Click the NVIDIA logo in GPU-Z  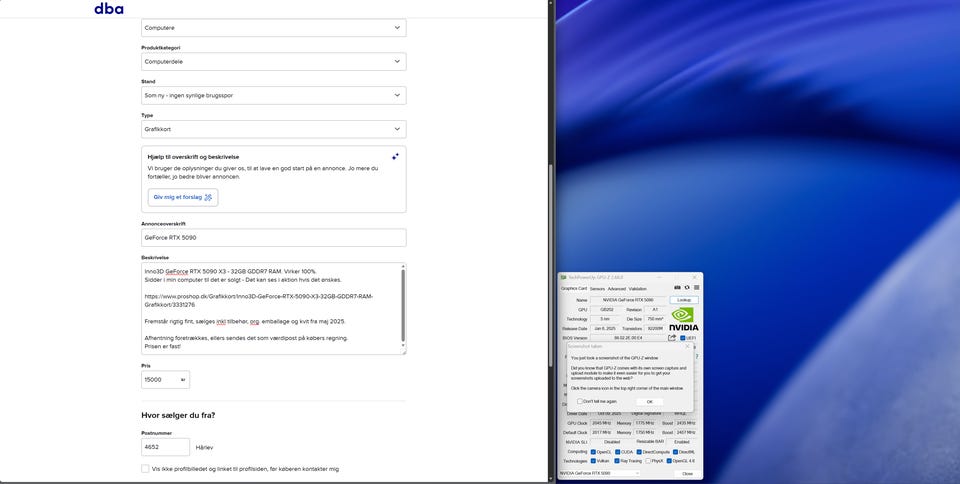coord(683,319)
